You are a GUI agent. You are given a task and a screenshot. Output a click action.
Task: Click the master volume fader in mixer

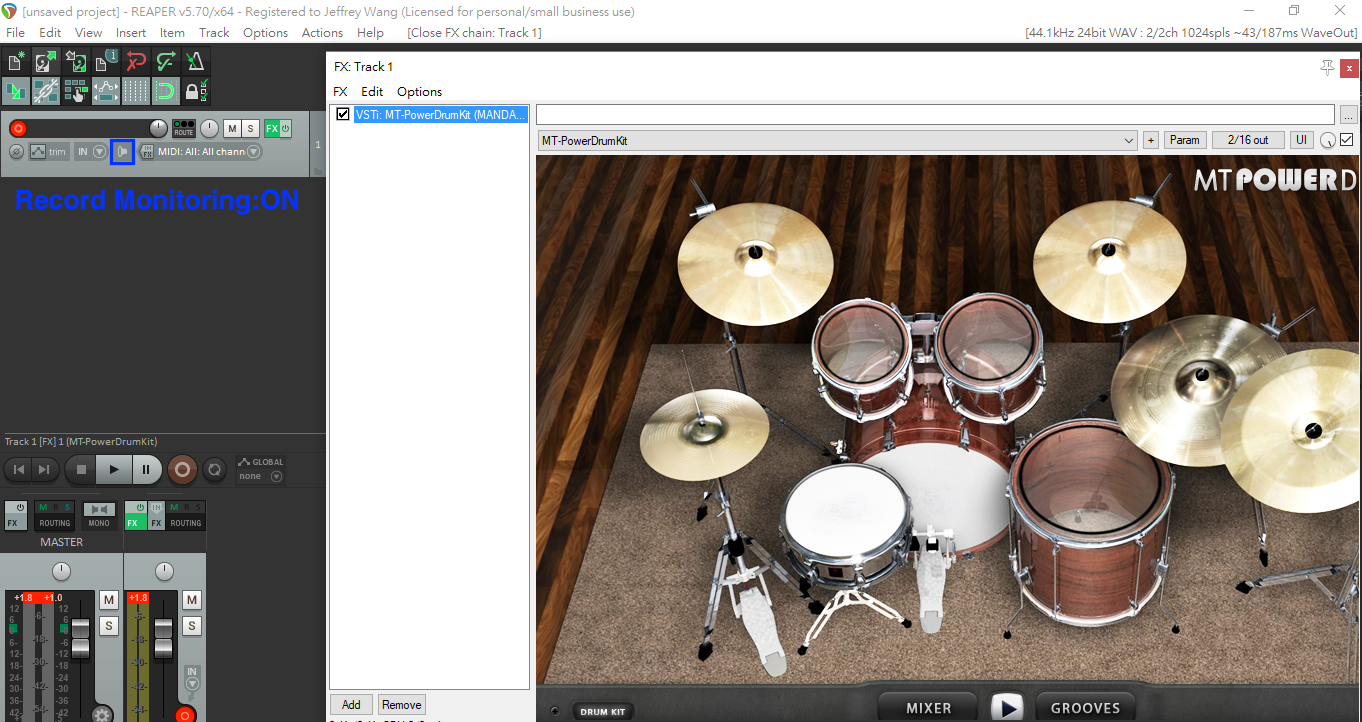click(x=81, y=638)
